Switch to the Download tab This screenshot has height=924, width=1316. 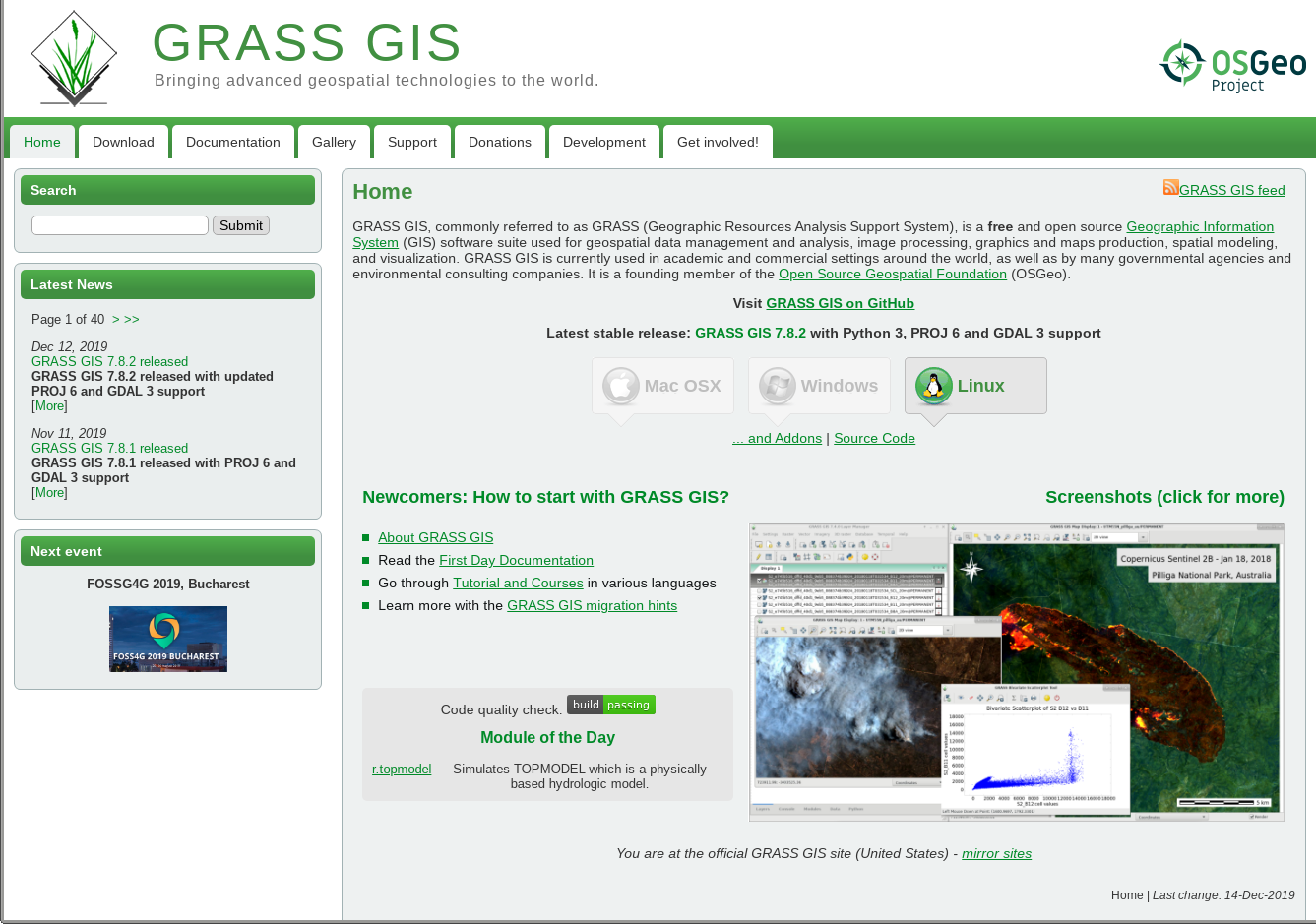(123, 142)
